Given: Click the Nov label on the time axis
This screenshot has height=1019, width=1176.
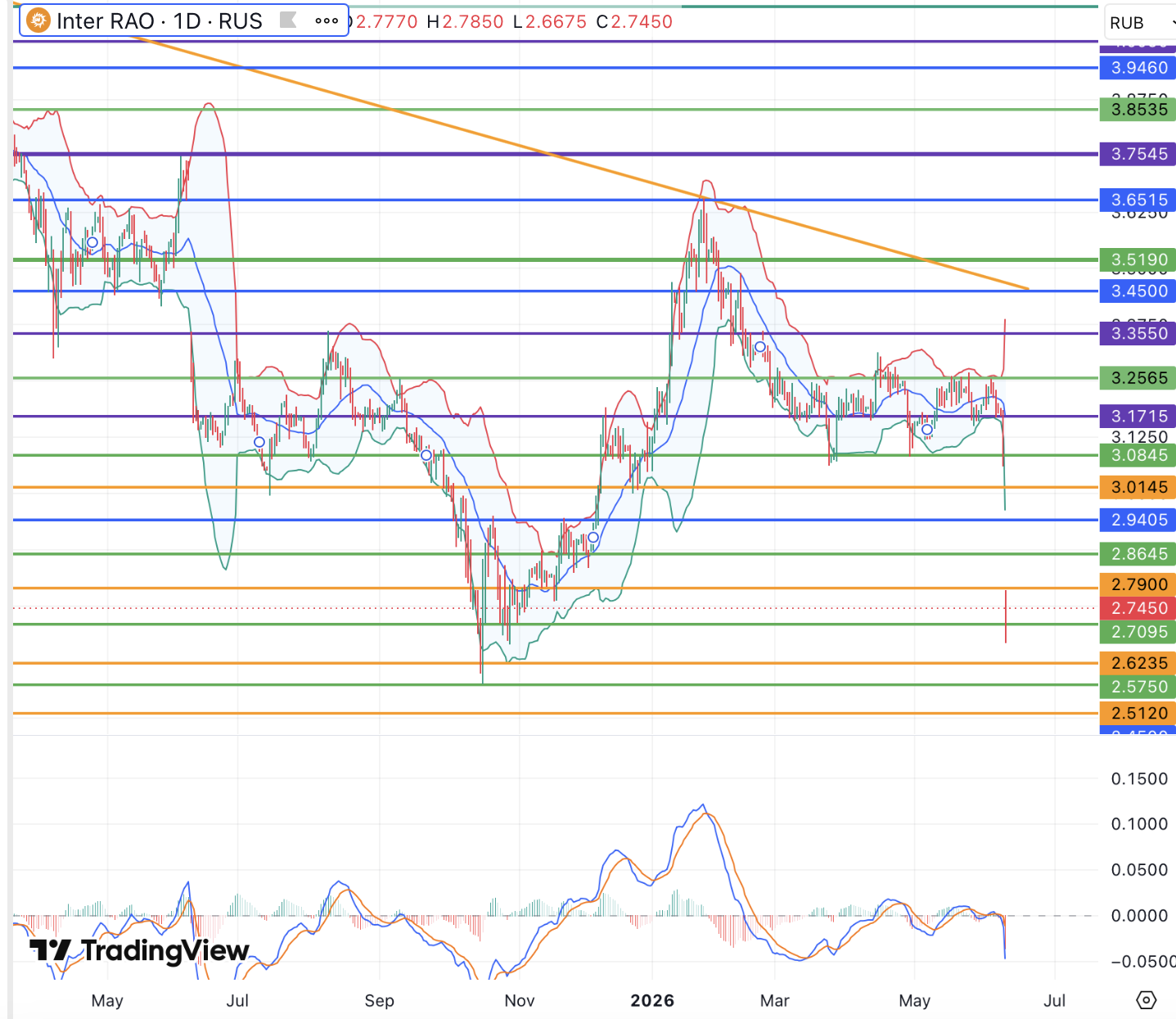Looking at the screenshot, I should tap(520, 1001).
